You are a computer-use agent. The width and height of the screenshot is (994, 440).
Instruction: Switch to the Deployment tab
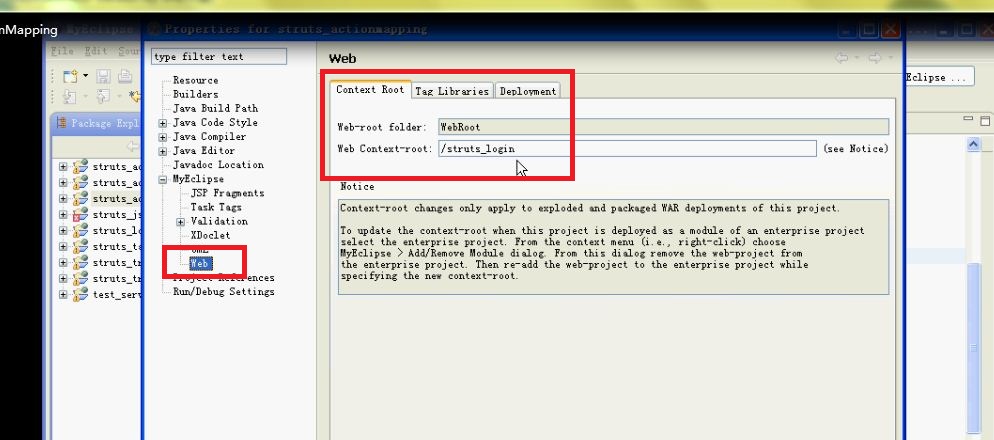[x=528, y=91]
